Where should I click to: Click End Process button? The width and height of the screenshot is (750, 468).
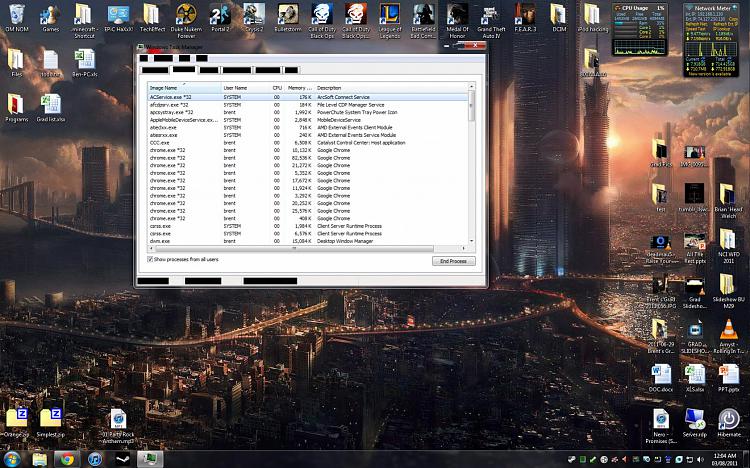[x=453, y=261]
